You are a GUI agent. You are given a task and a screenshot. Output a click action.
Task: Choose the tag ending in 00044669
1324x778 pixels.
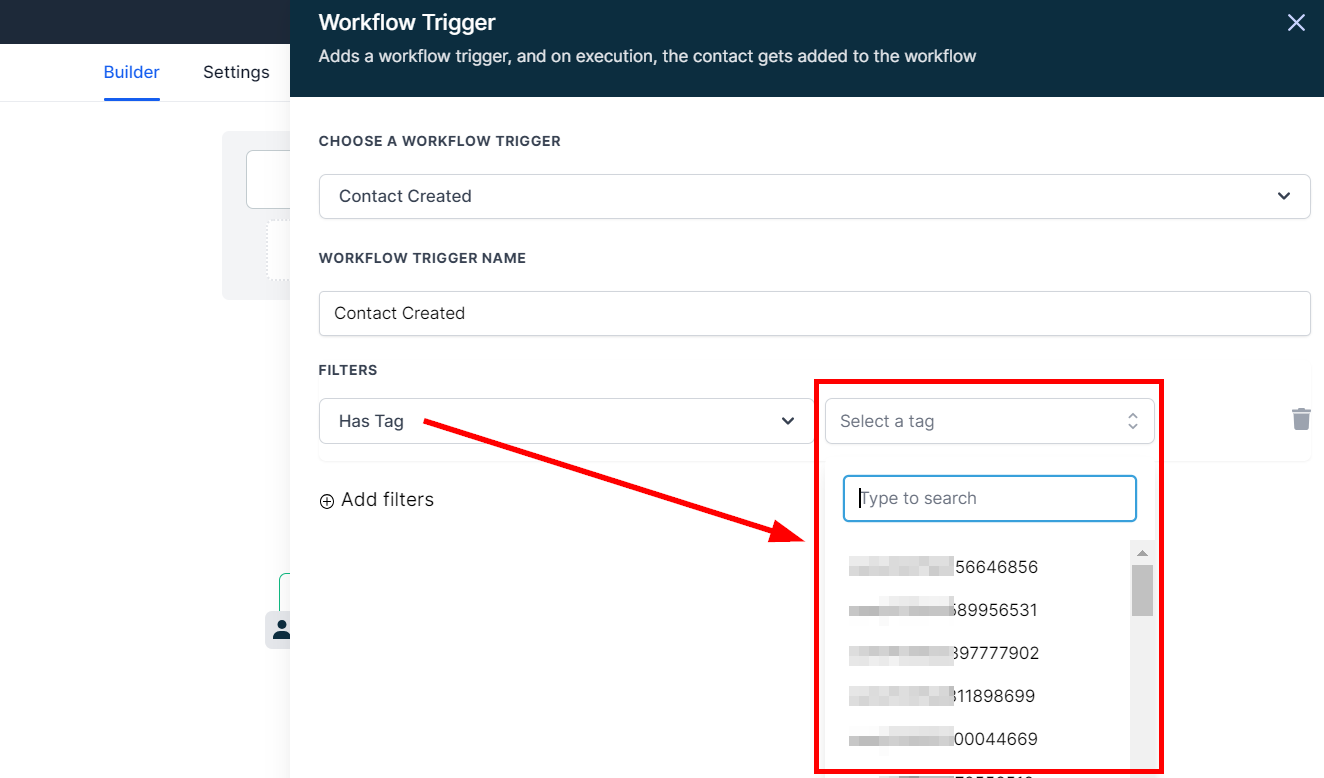click(944, 739)
